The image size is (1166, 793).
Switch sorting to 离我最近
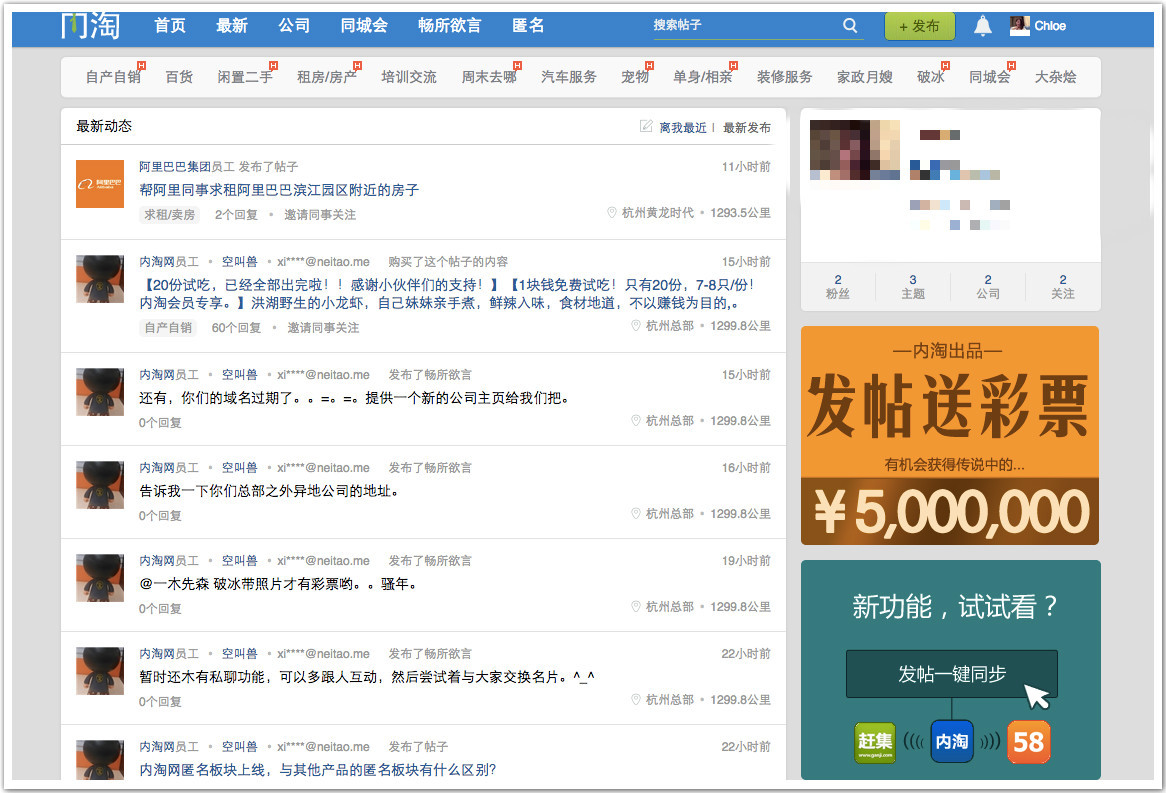click(x=682, y=127)
